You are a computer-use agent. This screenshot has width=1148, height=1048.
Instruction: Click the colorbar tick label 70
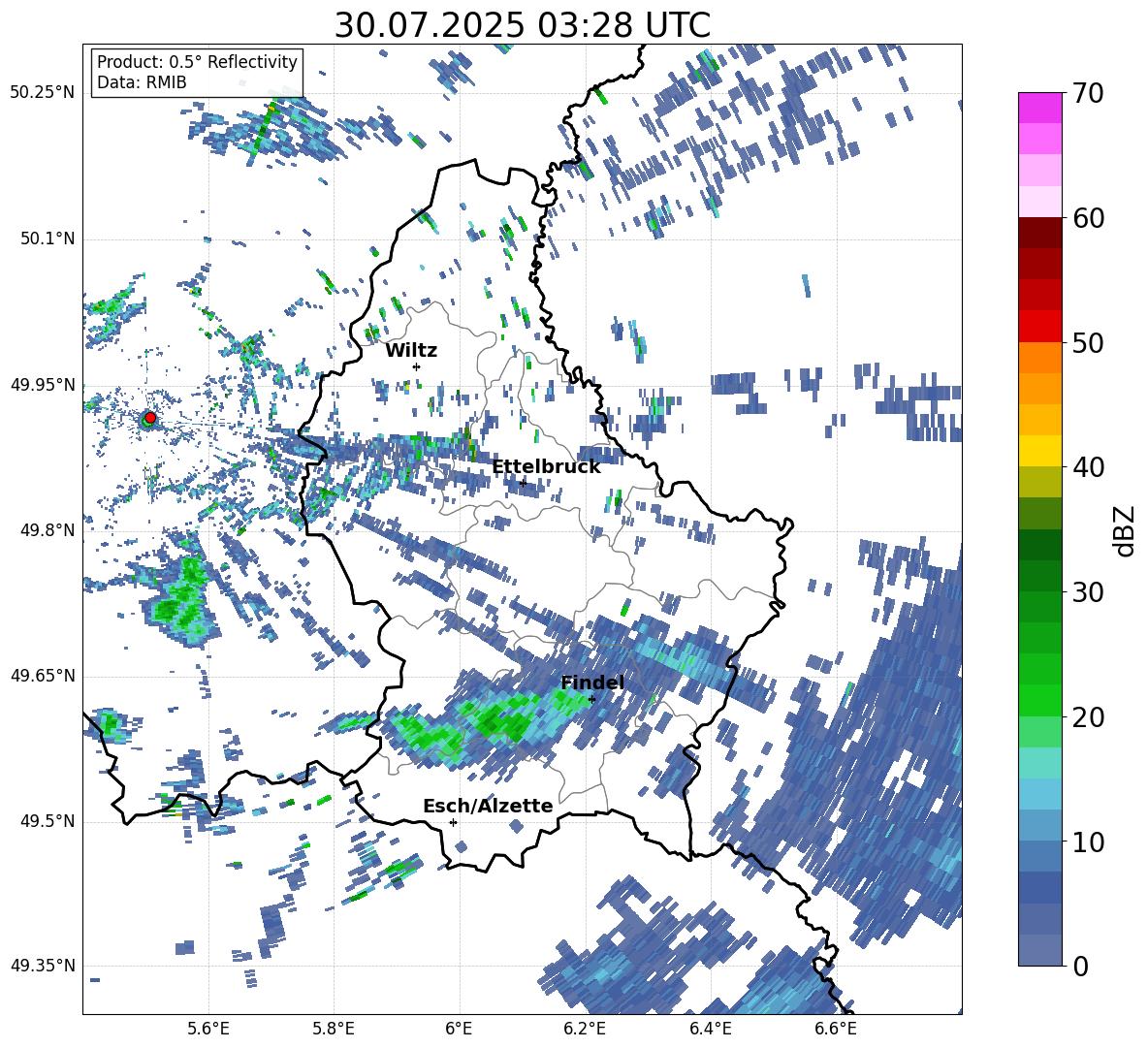tap(1087, 93)
